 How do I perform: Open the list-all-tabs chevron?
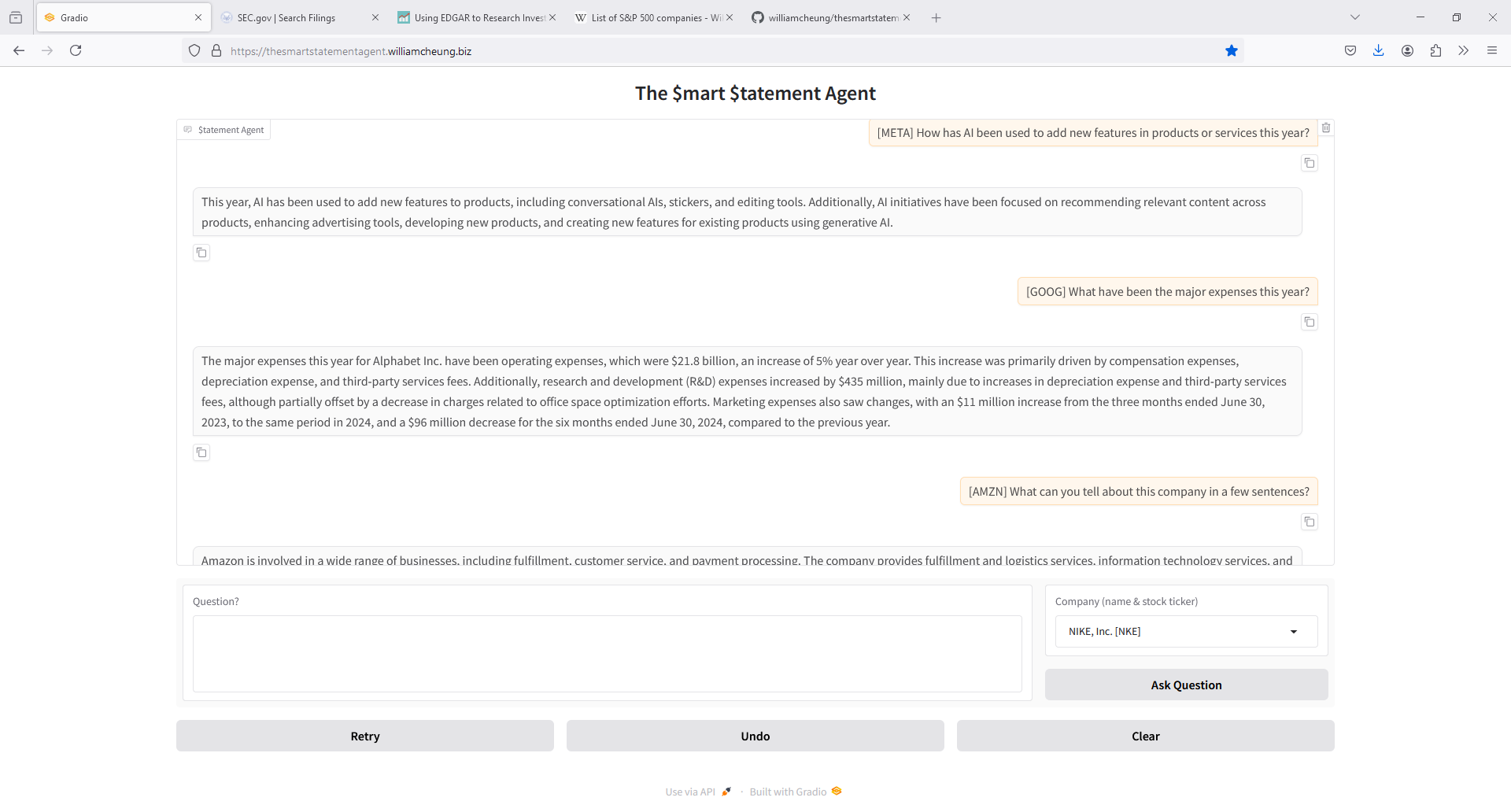pos(1356,17)
